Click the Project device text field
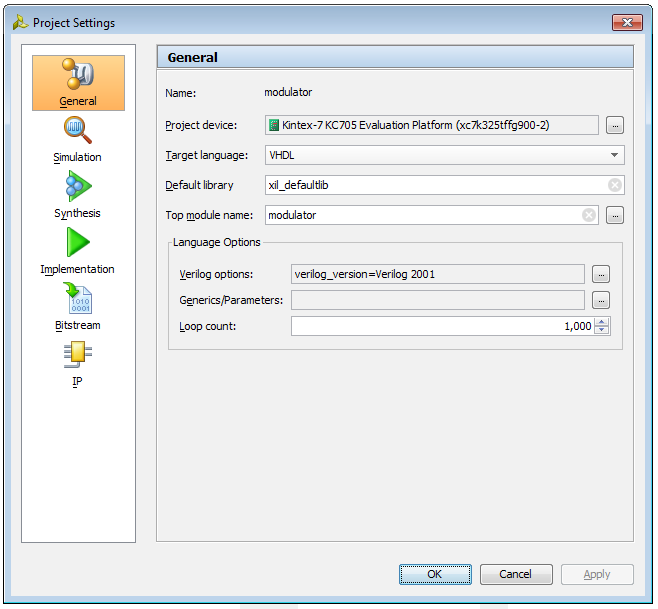 coord(431,125)
